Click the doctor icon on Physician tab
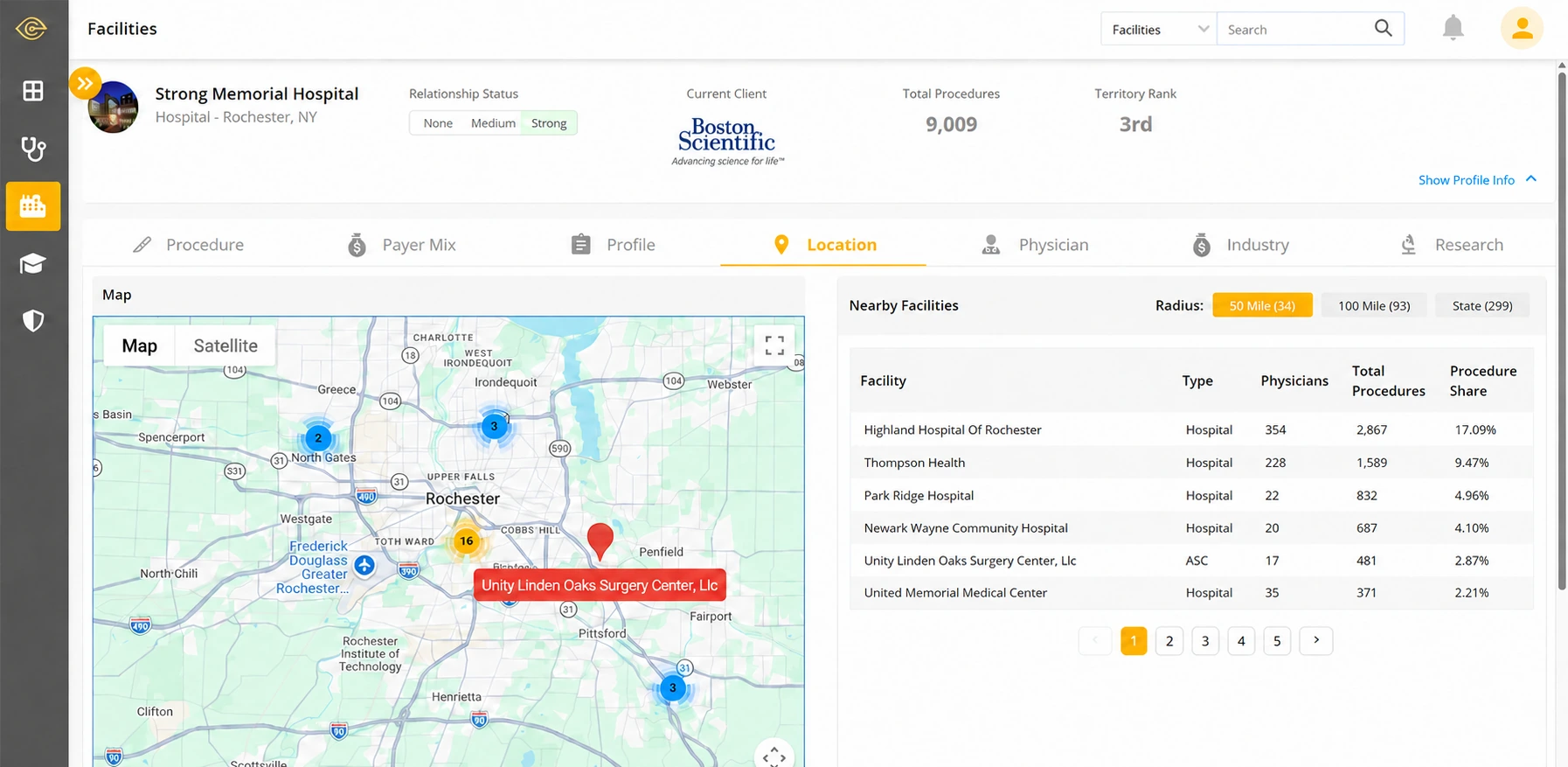 (x=990, y=245)
